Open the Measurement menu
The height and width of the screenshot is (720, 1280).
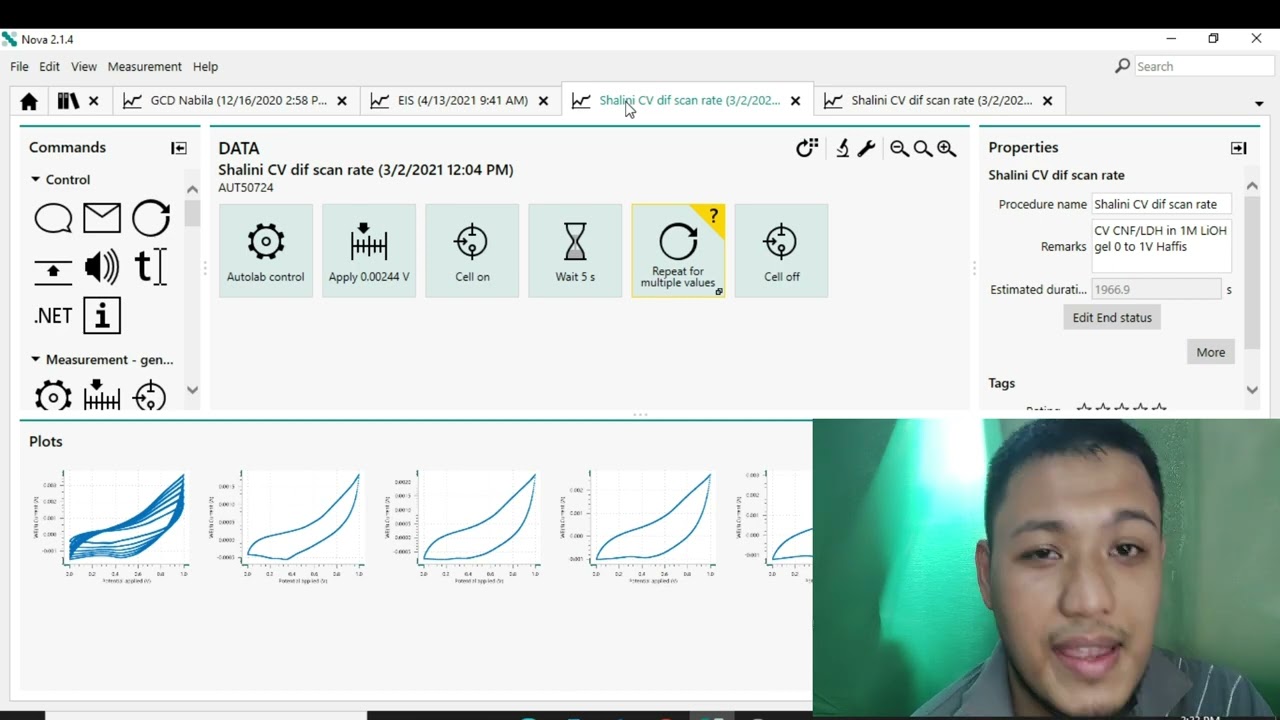tap(145, 67)
